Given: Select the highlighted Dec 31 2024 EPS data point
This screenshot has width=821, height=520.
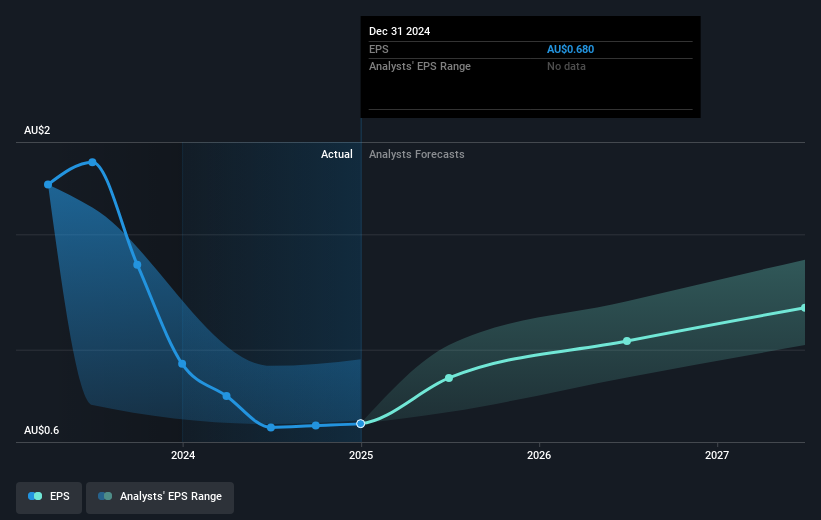Looking at the screenshot, I should click(x=361, y=424).
